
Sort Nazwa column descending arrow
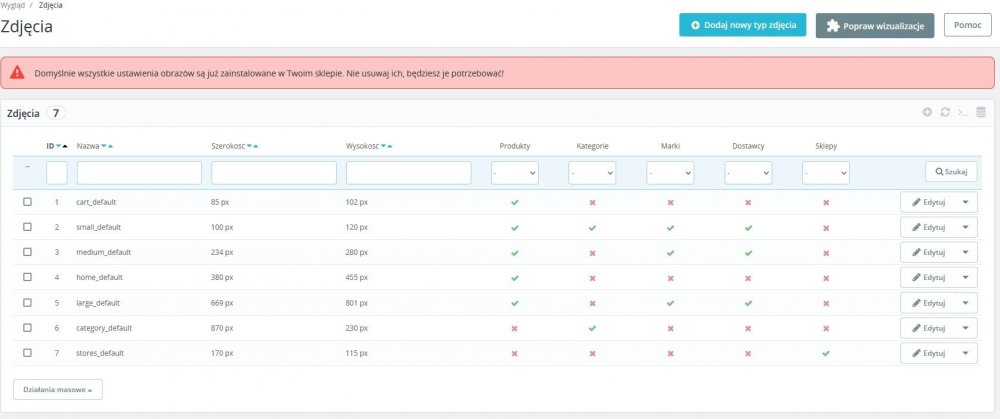coord(102,146)
